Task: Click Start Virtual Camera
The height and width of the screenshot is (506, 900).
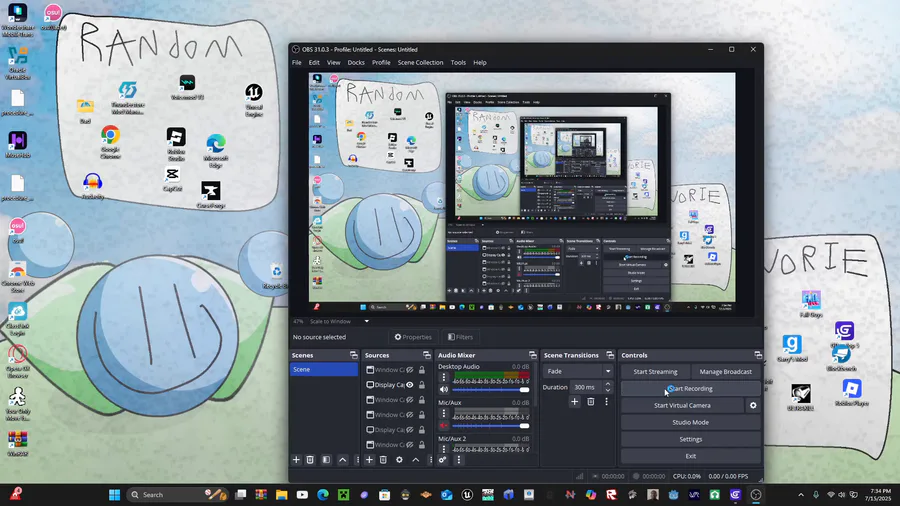Action: click(682, 406)
